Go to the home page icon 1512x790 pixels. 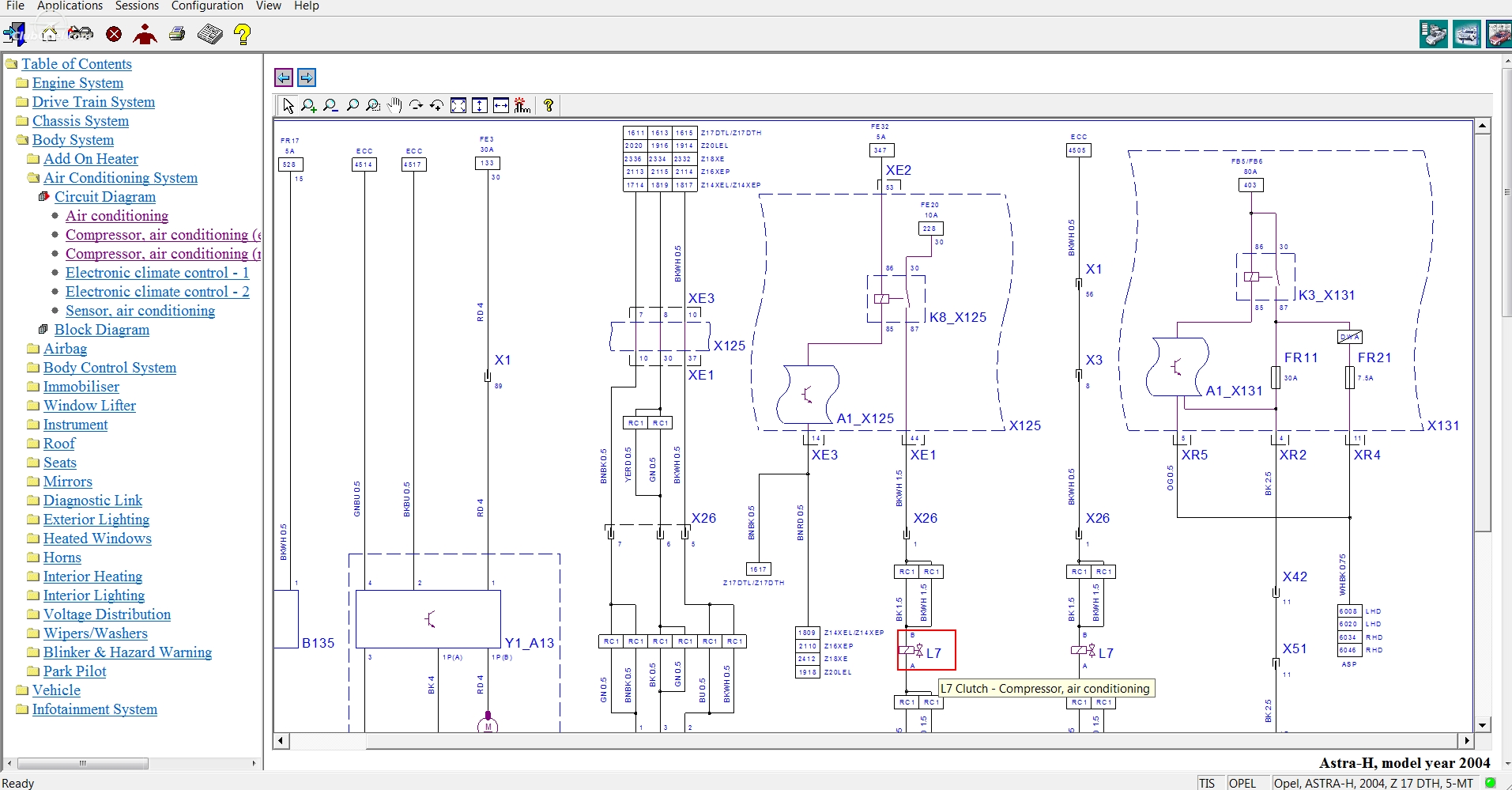(49, 34)
